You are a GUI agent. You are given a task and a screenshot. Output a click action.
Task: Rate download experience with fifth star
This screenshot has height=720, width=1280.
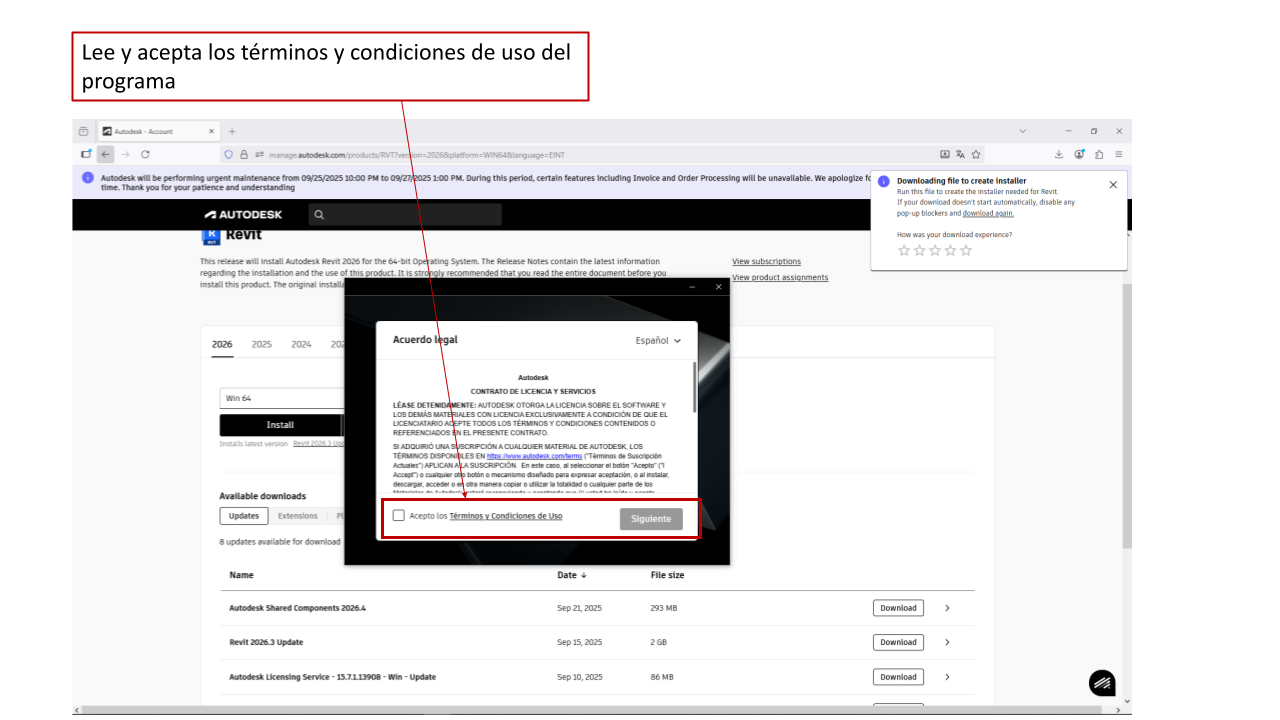(x=966, y=250)
